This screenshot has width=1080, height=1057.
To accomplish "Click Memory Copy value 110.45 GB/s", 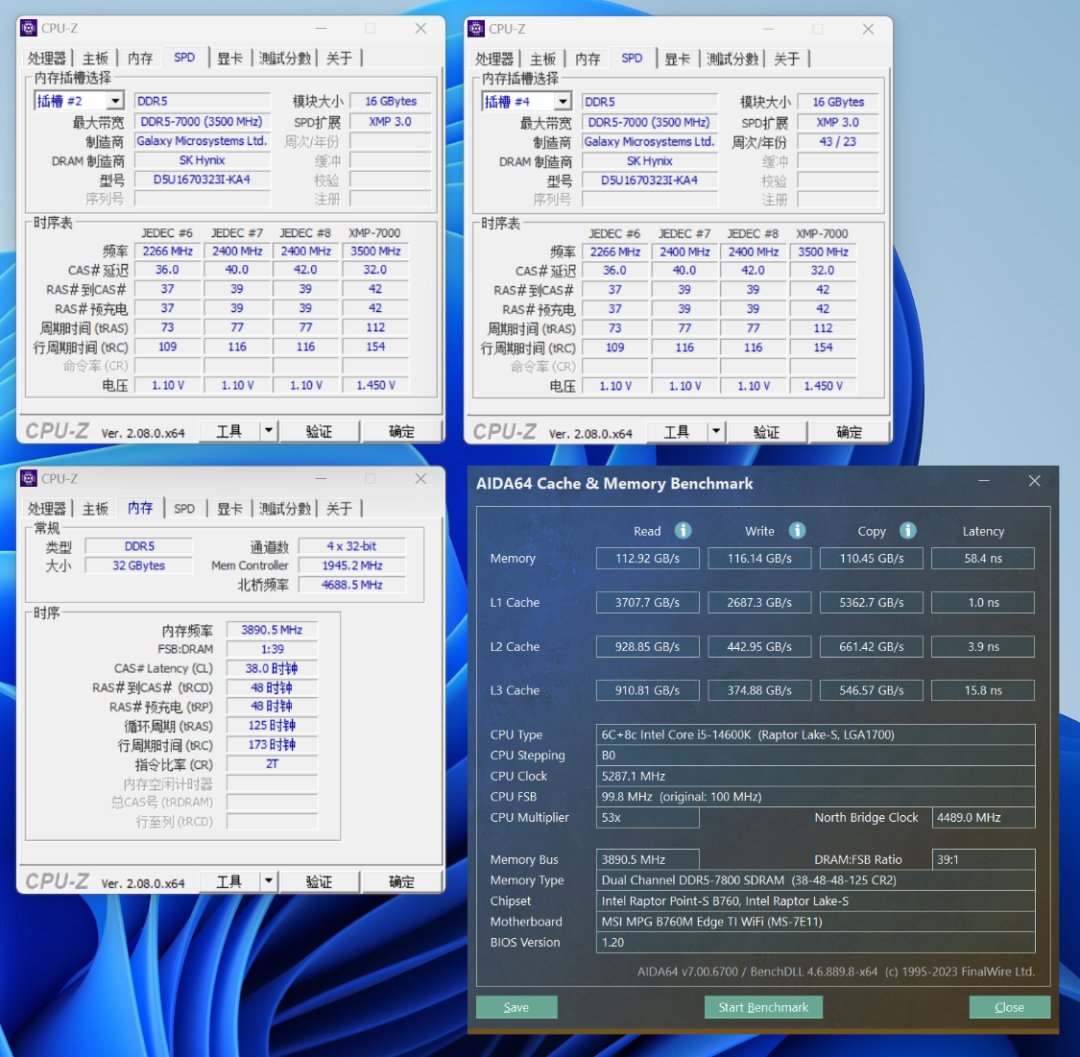I will [871, 558].
